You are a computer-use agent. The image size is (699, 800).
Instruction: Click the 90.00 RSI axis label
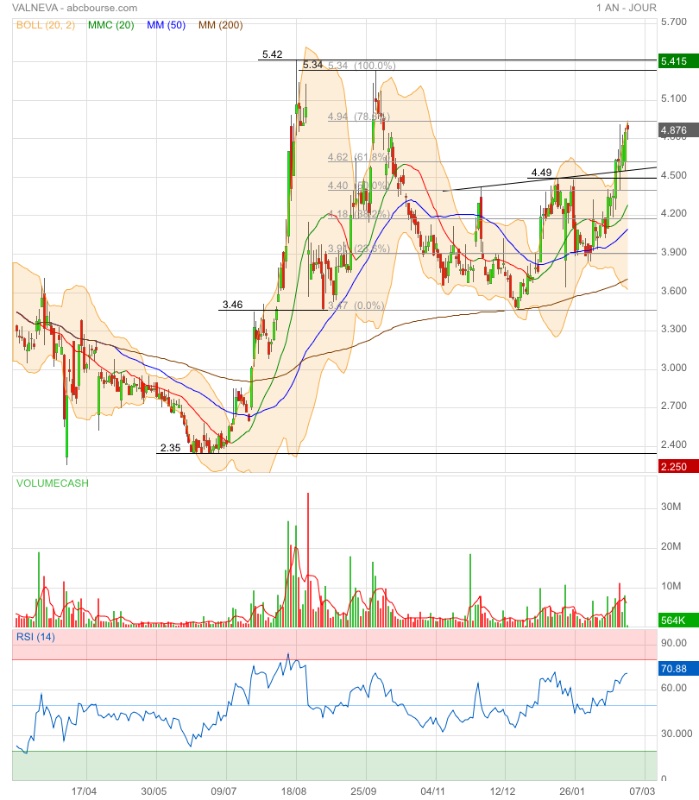click(x=673, y=643)
